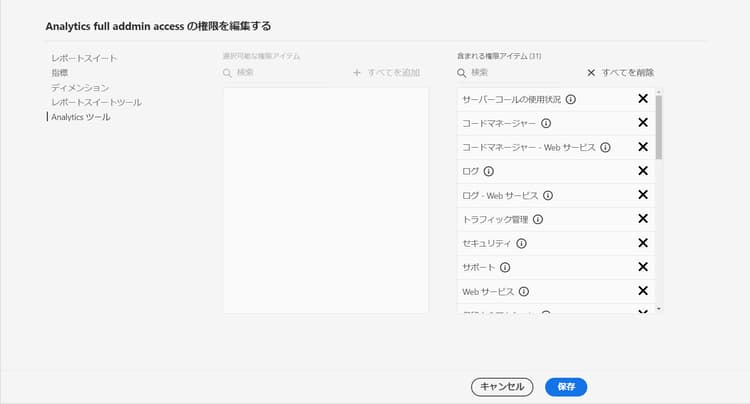
Task: Select the トラフィック管理 row text
Action: (495, 219)
